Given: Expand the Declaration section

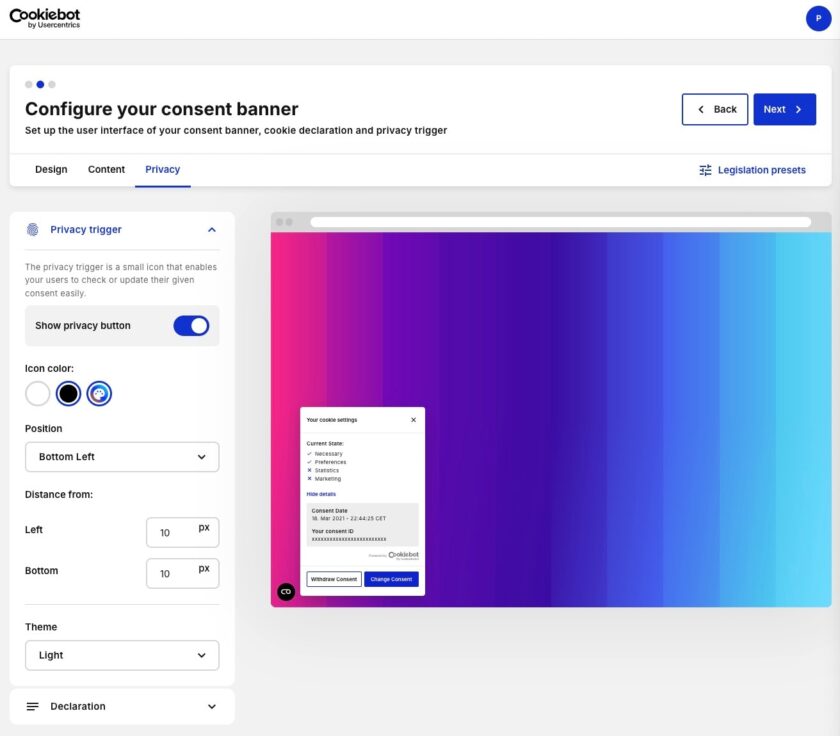Looking at the screenshot, I should click(211, 706).
